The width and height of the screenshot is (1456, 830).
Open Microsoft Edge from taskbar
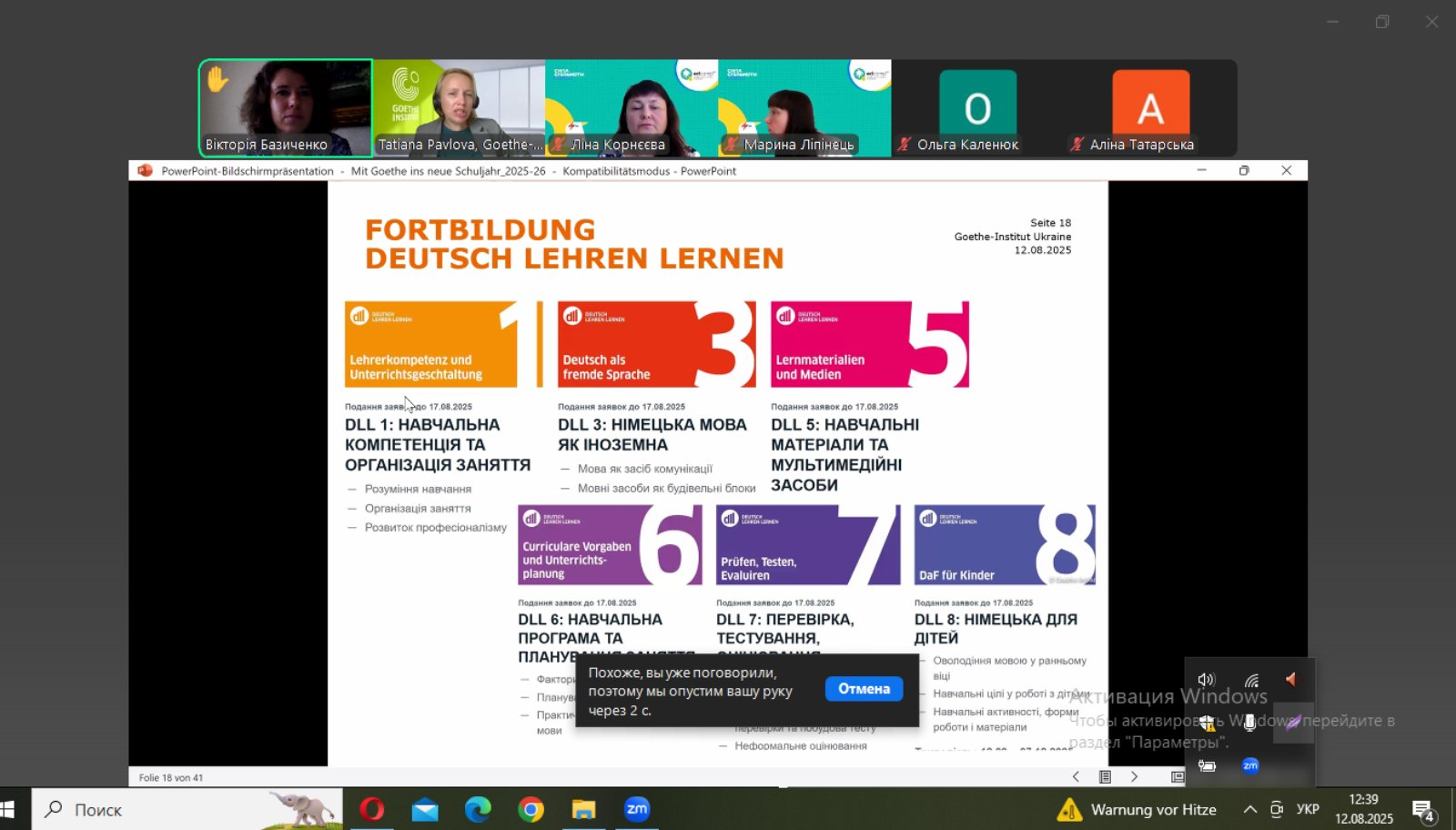(x=478, y=809)
